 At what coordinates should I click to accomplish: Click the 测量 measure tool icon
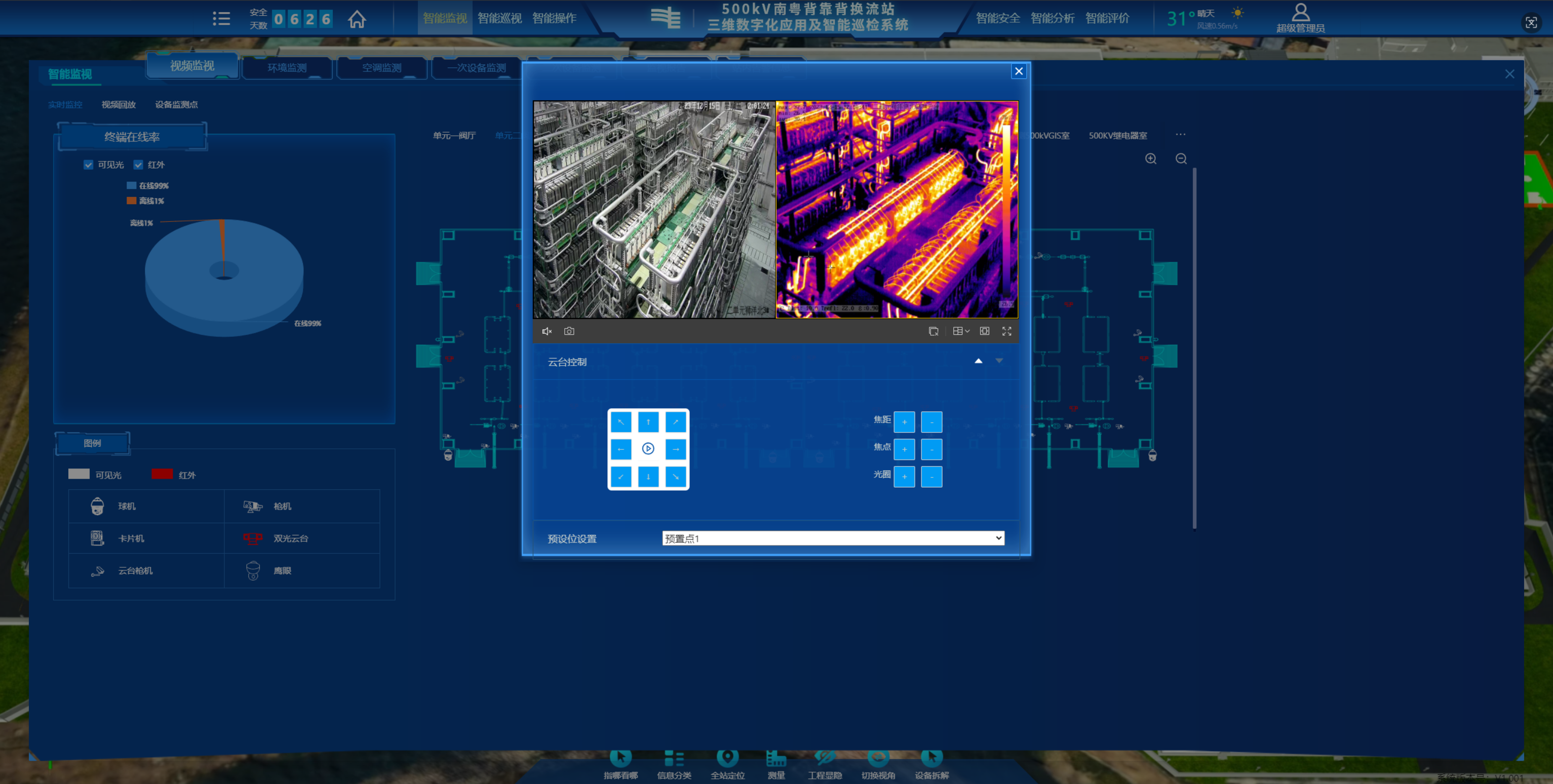coord(776,762)
